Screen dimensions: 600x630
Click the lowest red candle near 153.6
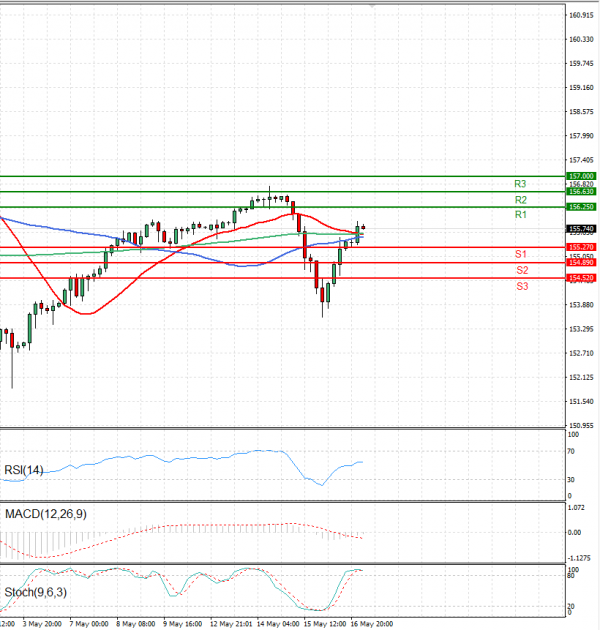point(322,295)
